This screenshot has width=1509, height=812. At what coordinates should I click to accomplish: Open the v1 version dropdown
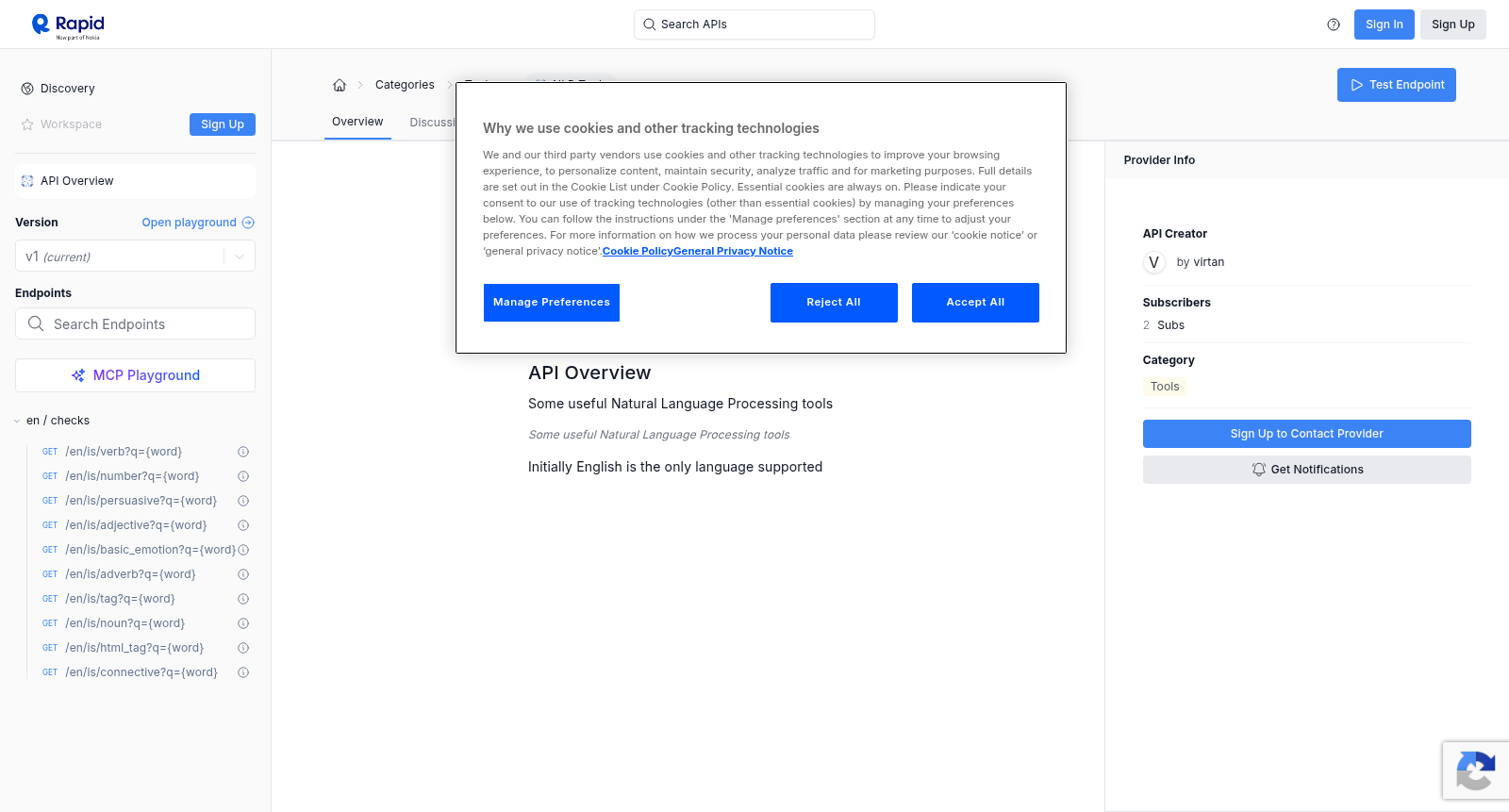pyautogui.click(x=135, y=257)
